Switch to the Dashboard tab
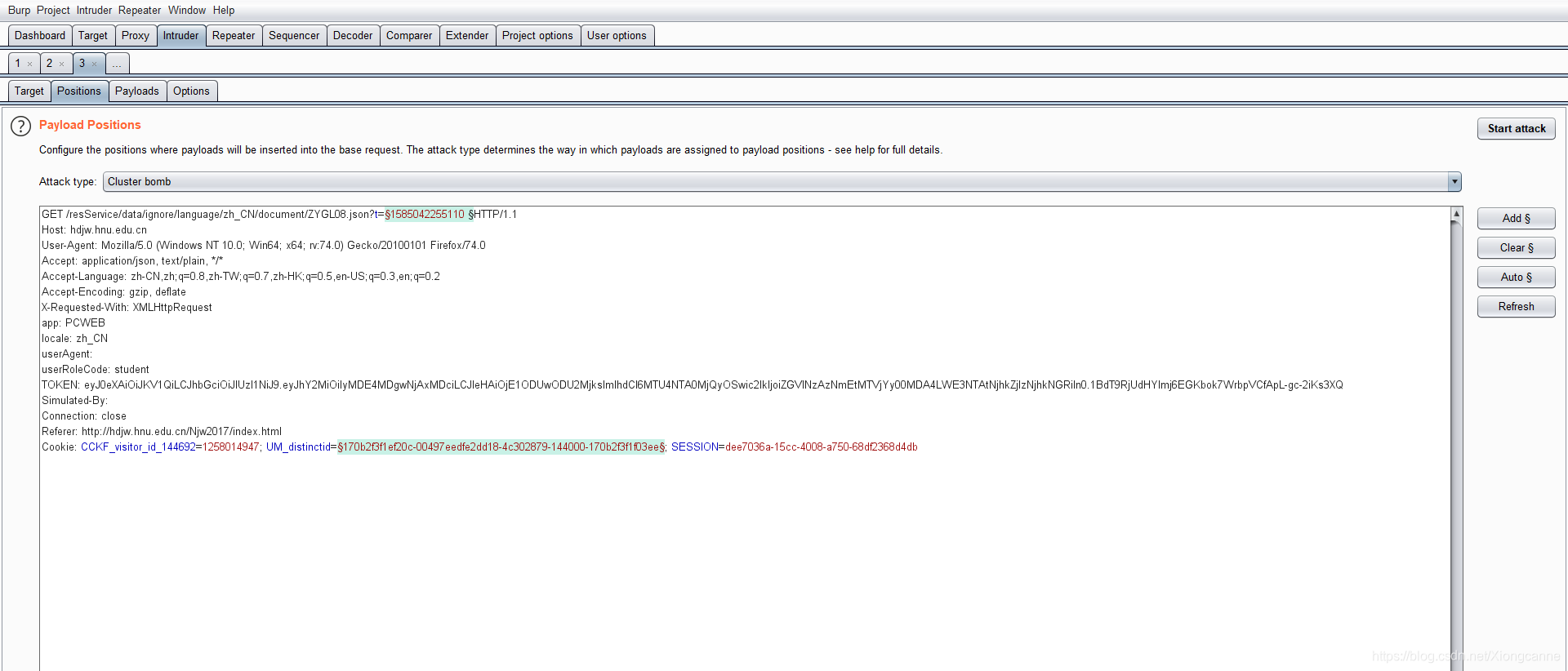This screenshot has width=1568, height=671. [x=40, y=36]
